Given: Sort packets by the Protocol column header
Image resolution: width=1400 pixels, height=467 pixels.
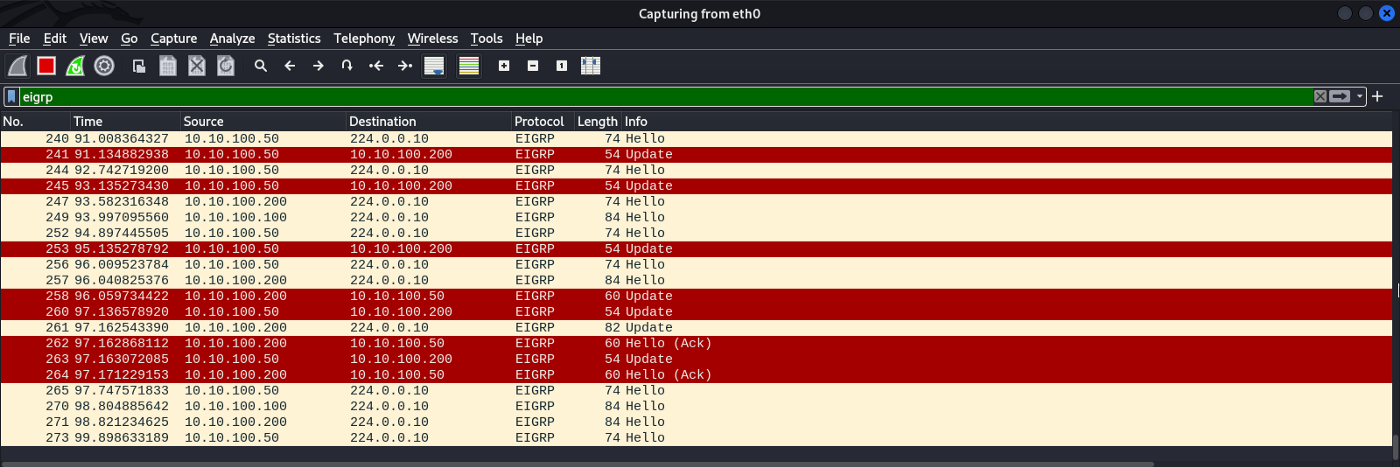Looking at the screenshot, I should pos(540,121).
